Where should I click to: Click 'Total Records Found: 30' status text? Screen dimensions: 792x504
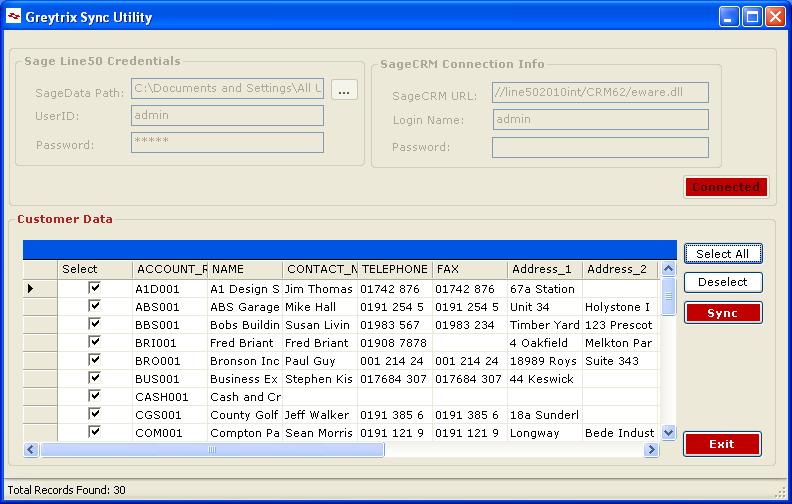coord(66,490)
